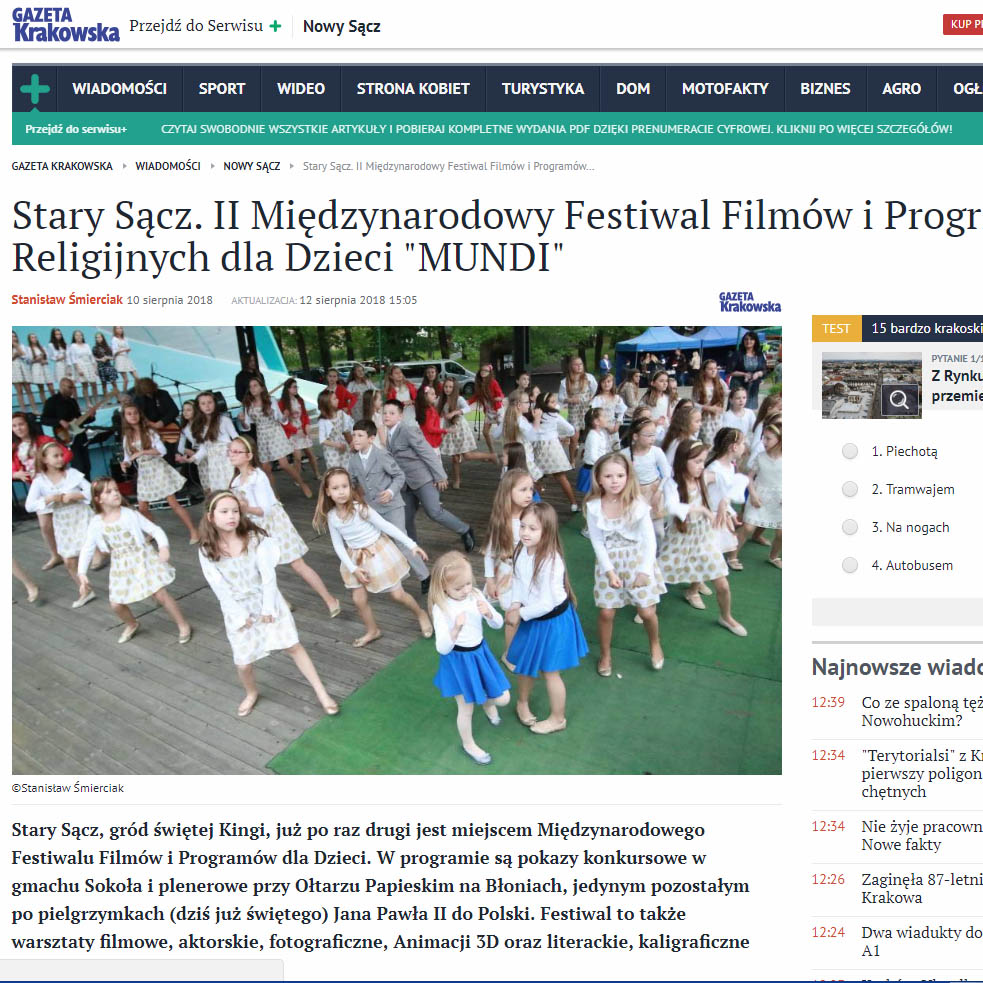Click the publish date '10 sierpnia 2018'
Viewport: 983px width, 983px height.
169,300
